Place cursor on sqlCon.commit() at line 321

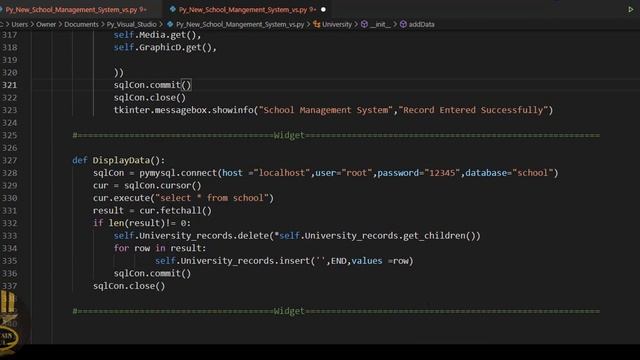pos(152,85)
